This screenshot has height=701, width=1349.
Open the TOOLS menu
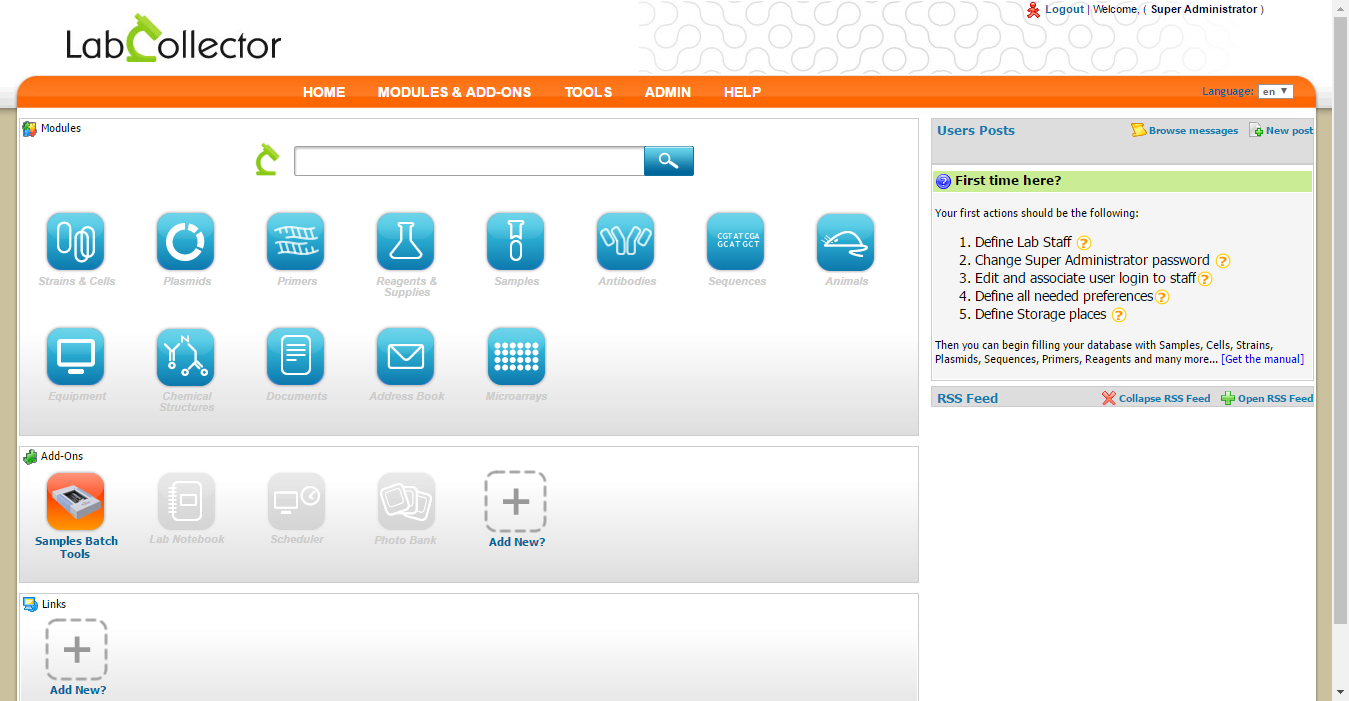[588, 92]
